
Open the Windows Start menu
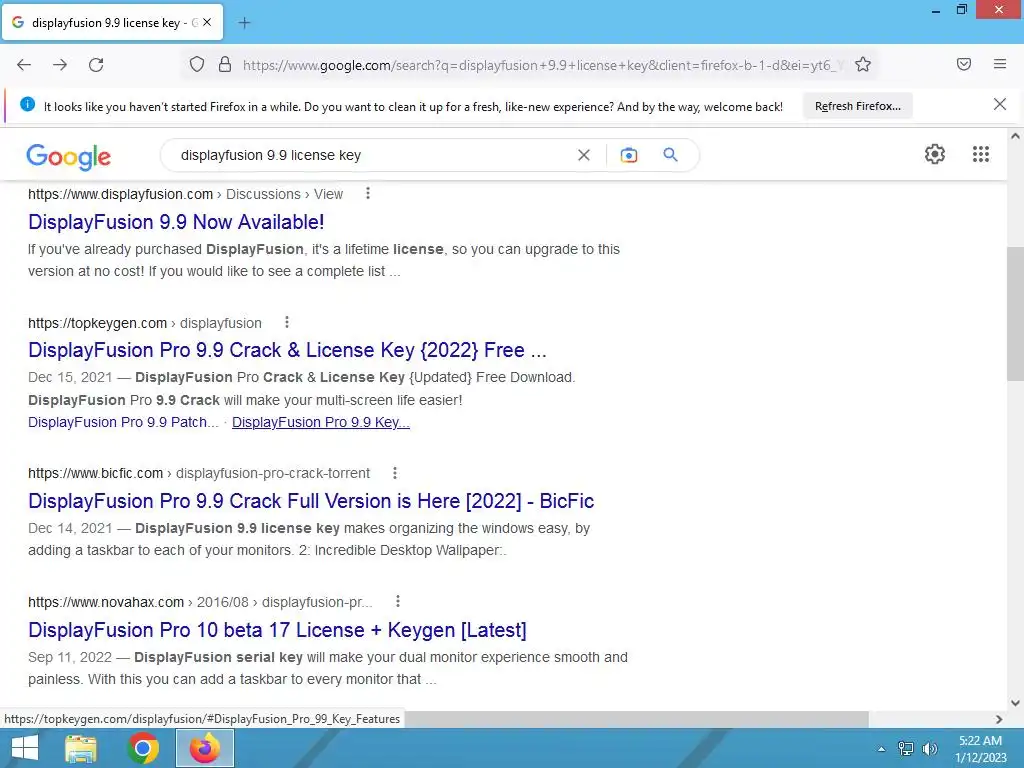coord(25,748)
